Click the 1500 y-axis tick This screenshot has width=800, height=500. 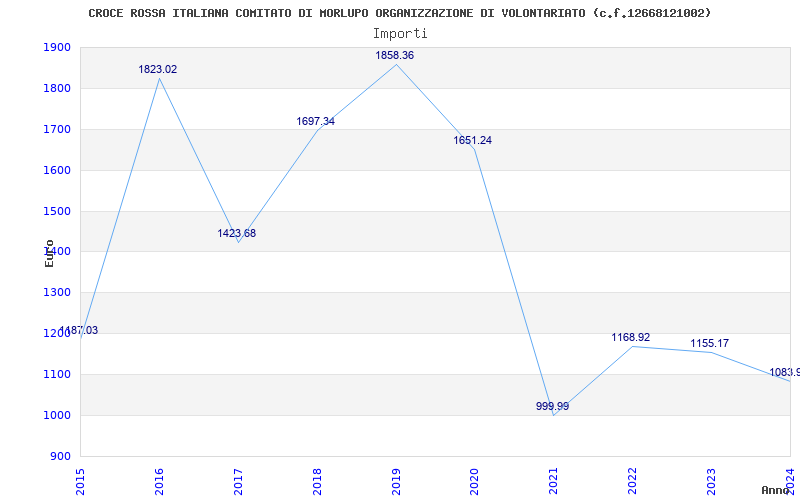(x=57, y=211)
